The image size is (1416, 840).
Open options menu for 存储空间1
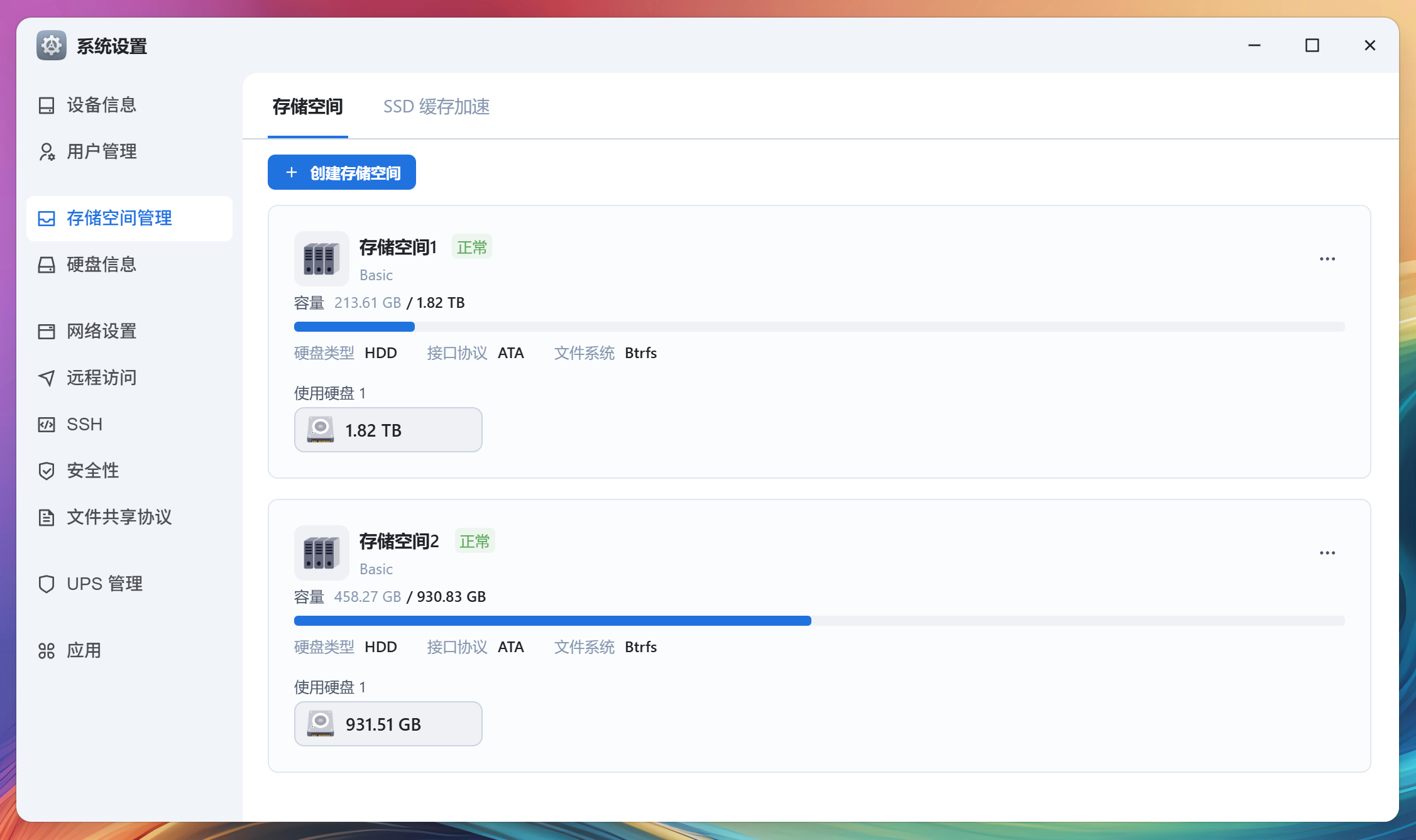click(1327, 258)
